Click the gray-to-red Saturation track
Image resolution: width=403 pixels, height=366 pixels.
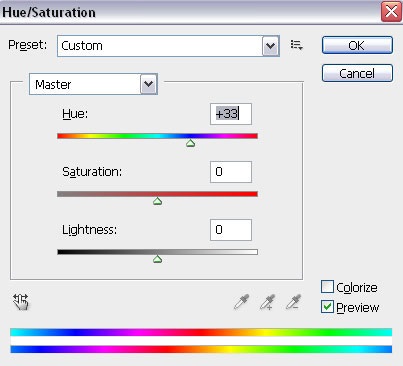157,194
